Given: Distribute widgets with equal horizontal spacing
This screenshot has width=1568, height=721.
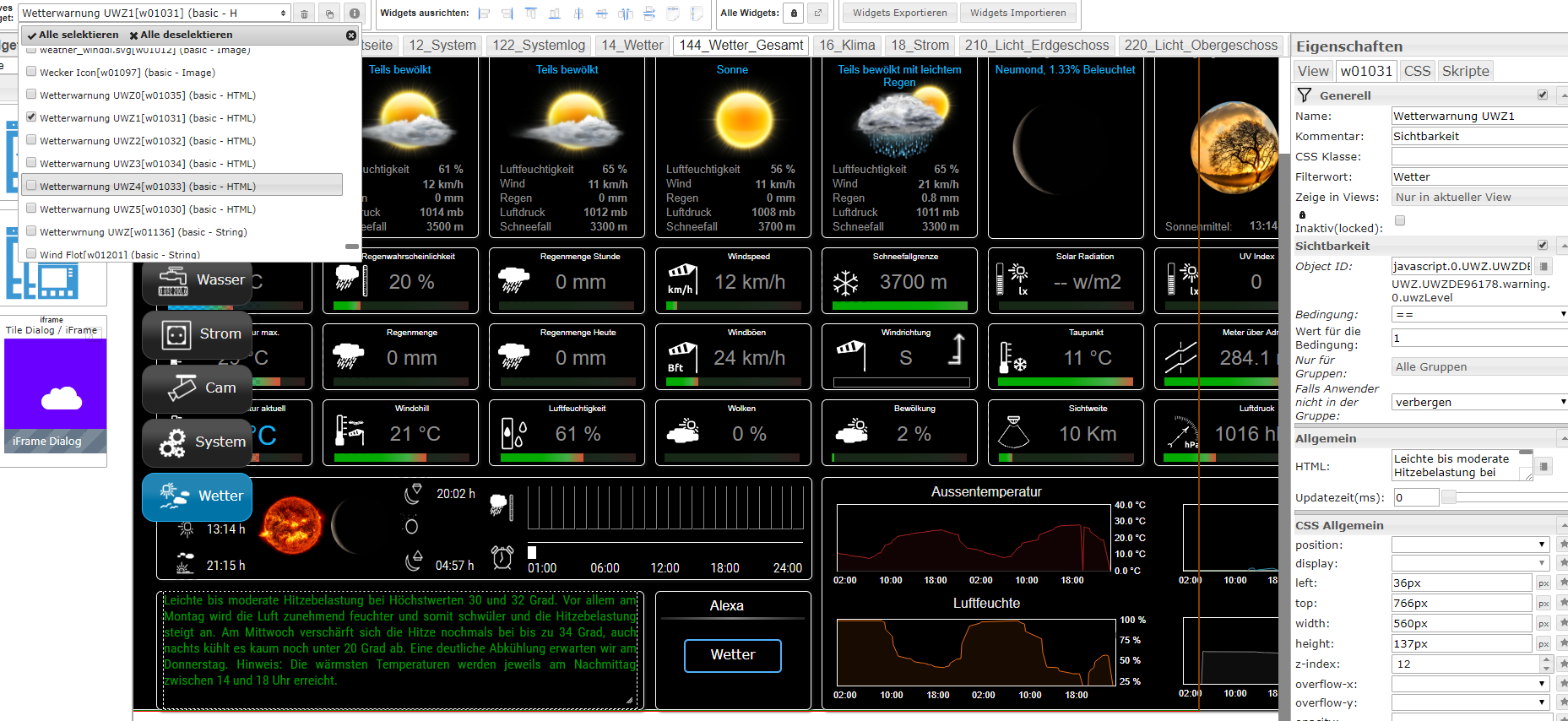Looking at the screenshot, I should [x=626, y=14].
